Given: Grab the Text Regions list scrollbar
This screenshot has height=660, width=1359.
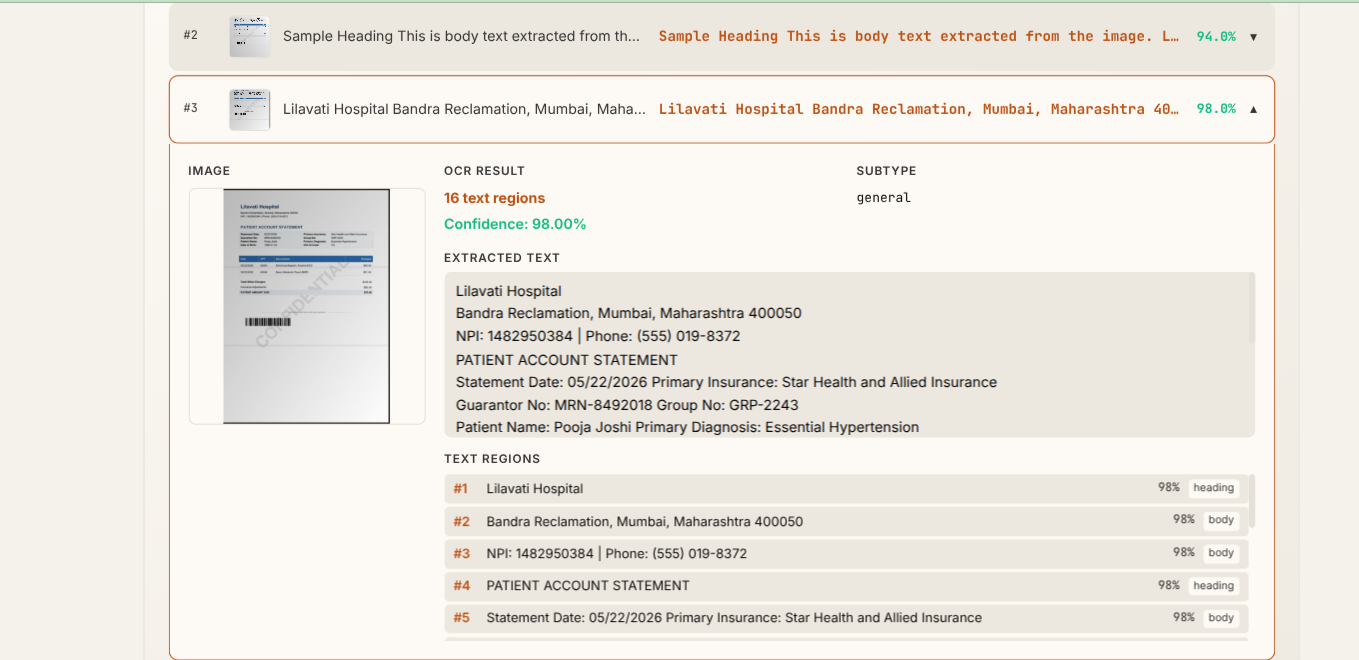Looking at the screenshot, I should pyautogui.click(x=1251, y=502).
